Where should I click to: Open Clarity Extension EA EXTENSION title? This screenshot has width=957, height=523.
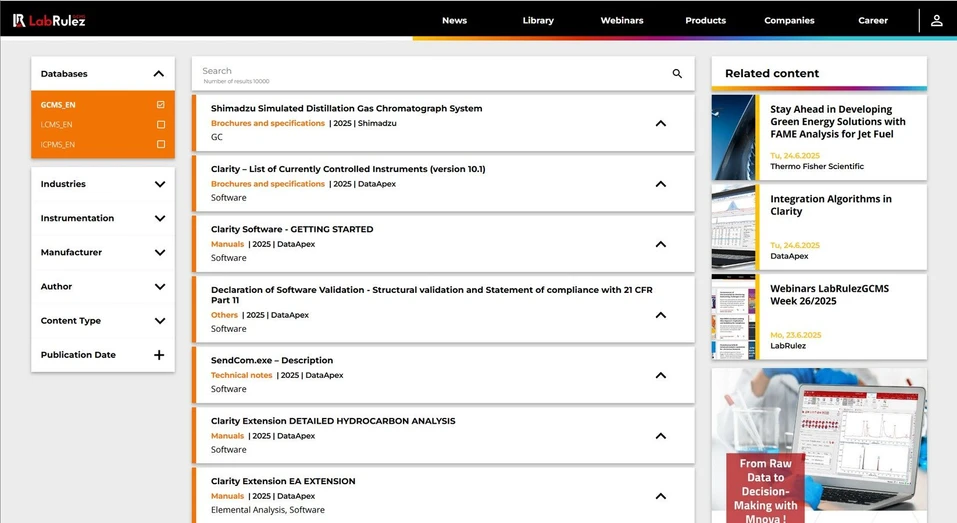[283, 481]
